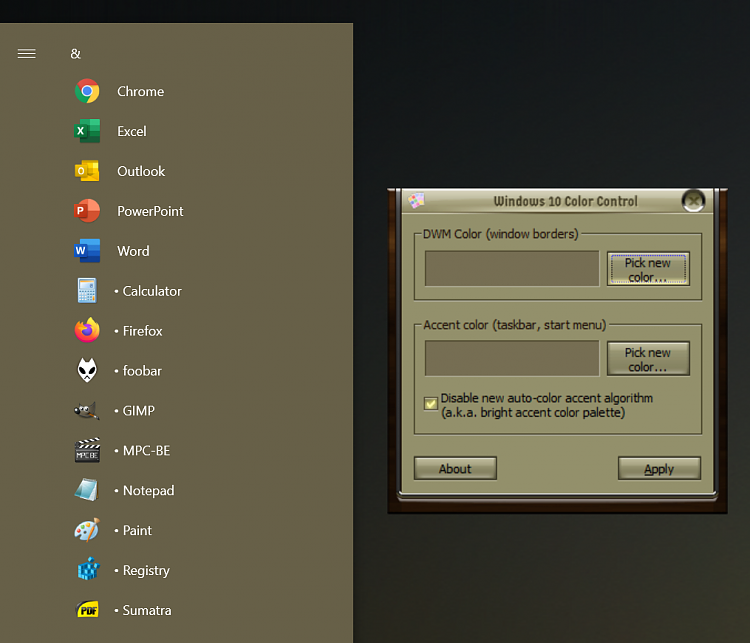This screenshot has height=643, width=750.
Task: Click the GIMP mascot icon
Action: pyautogui.click(x=87, y=410)
